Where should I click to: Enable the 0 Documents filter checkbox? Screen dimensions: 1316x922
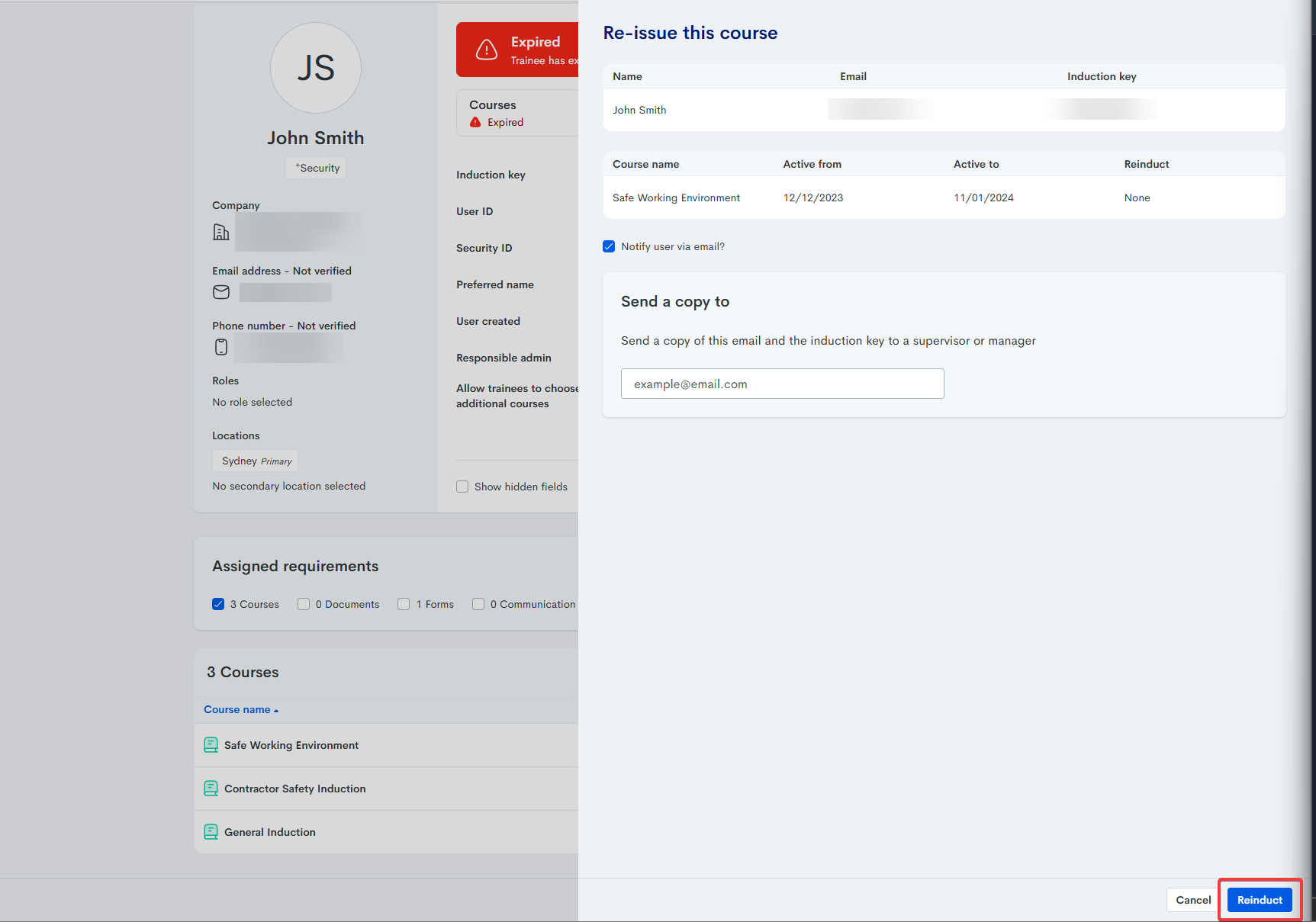coord(304,604)
